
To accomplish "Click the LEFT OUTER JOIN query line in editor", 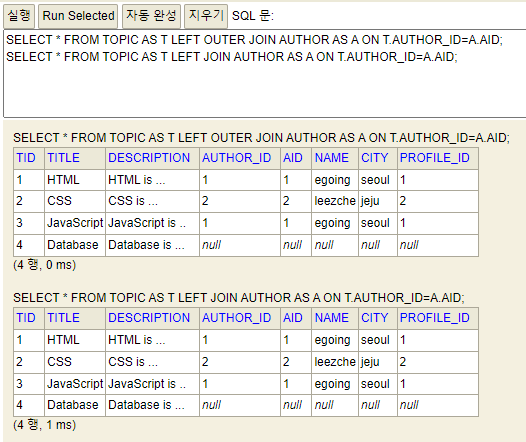I will [254, 40].
